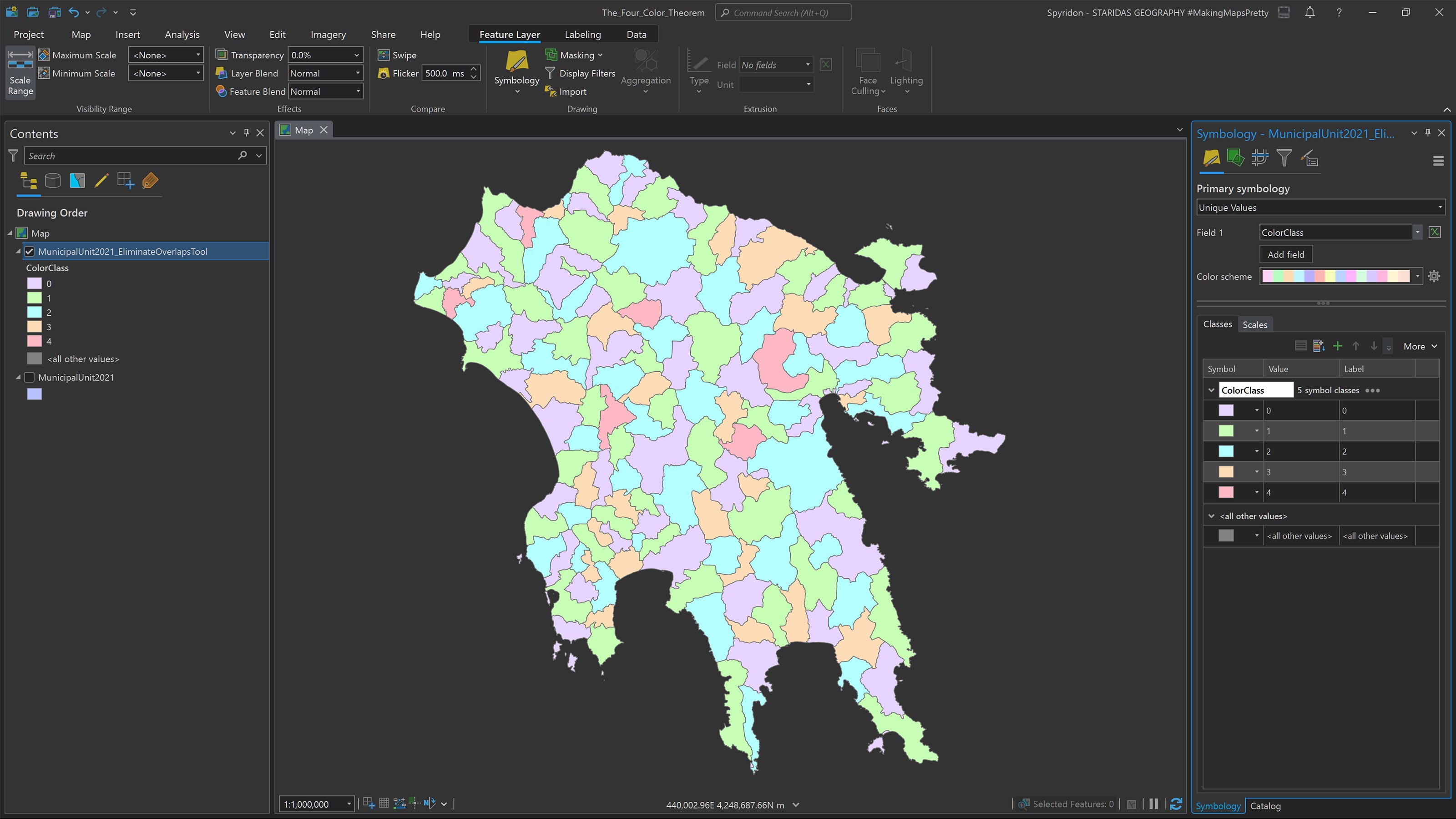Collapse the ColorClass symbol group
The height and width of the screenshot is (819, 1456).
coord(1211,390)
